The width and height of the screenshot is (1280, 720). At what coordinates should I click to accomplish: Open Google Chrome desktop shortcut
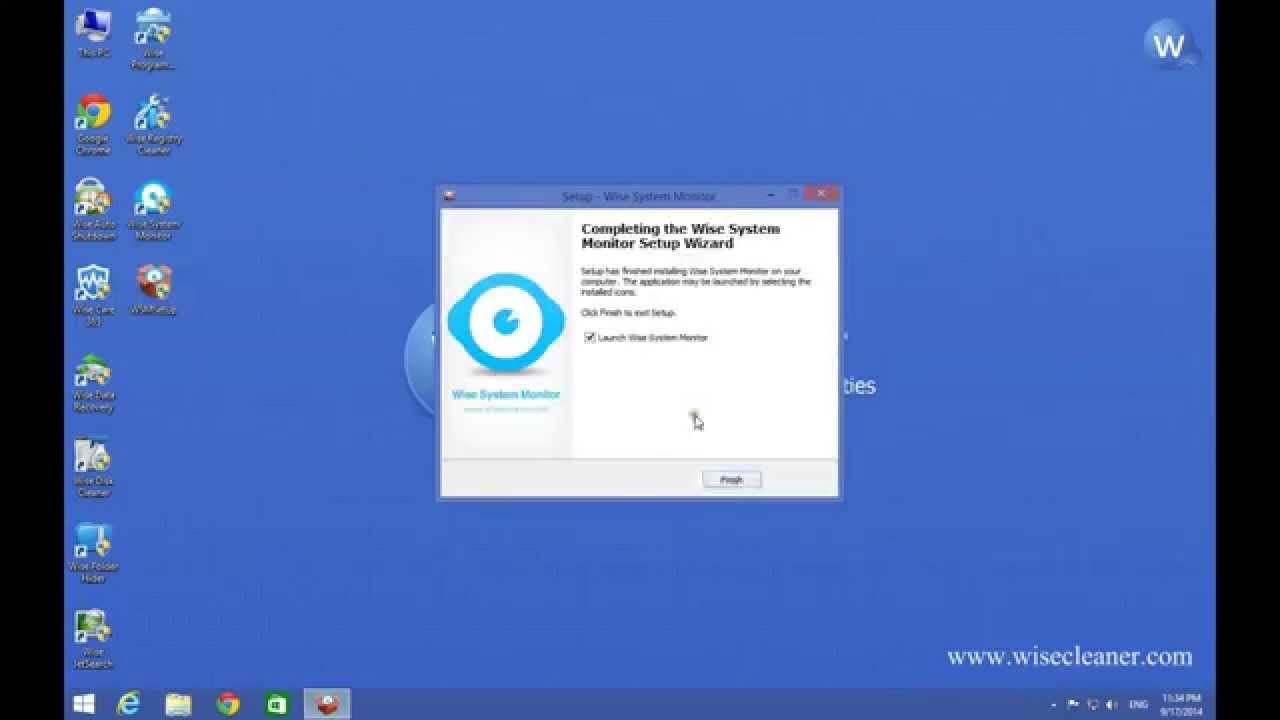click(x=93, y=124)
